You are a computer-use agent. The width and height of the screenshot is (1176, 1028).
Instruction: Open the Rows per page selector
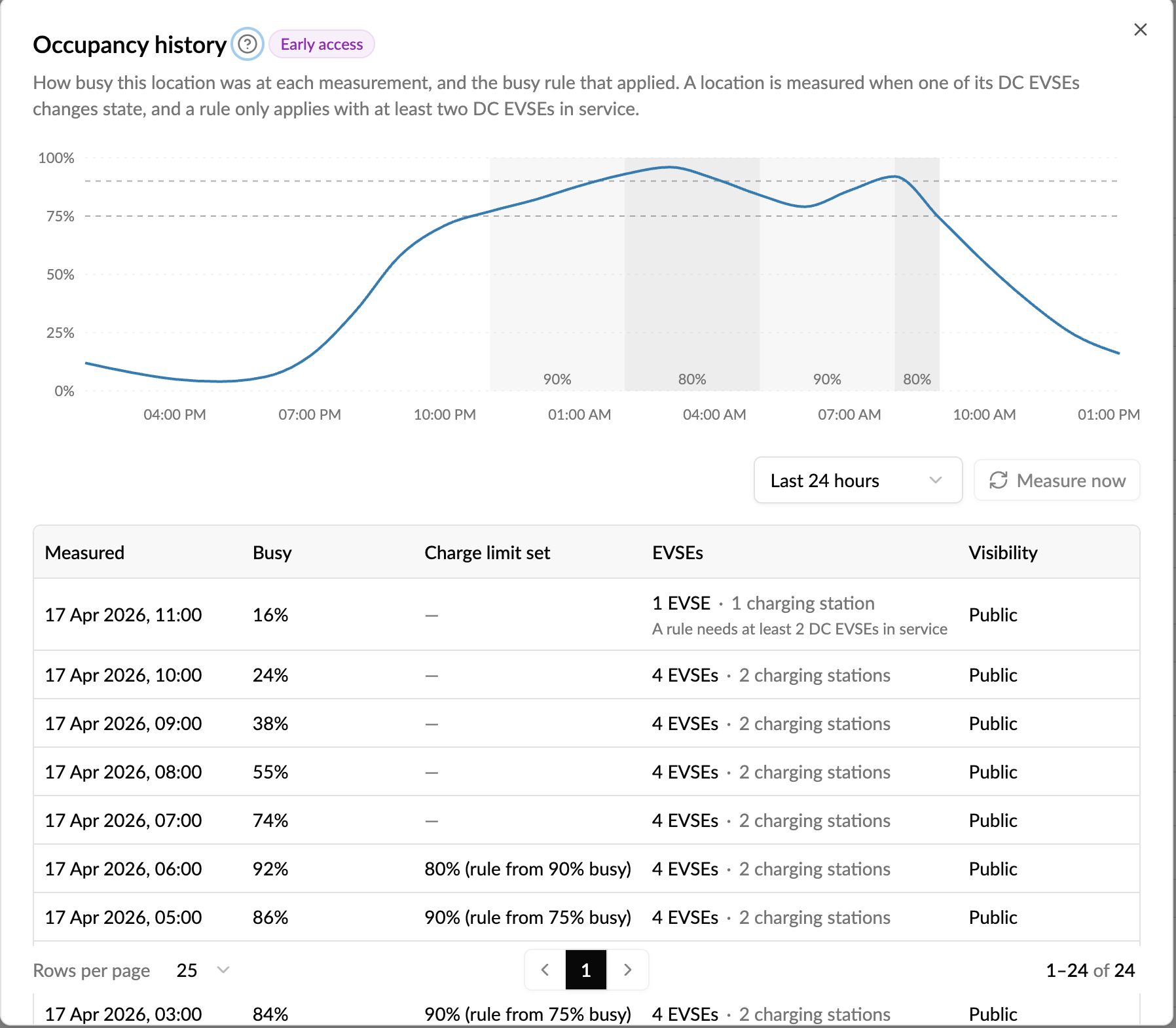click(x=203, y=970)
